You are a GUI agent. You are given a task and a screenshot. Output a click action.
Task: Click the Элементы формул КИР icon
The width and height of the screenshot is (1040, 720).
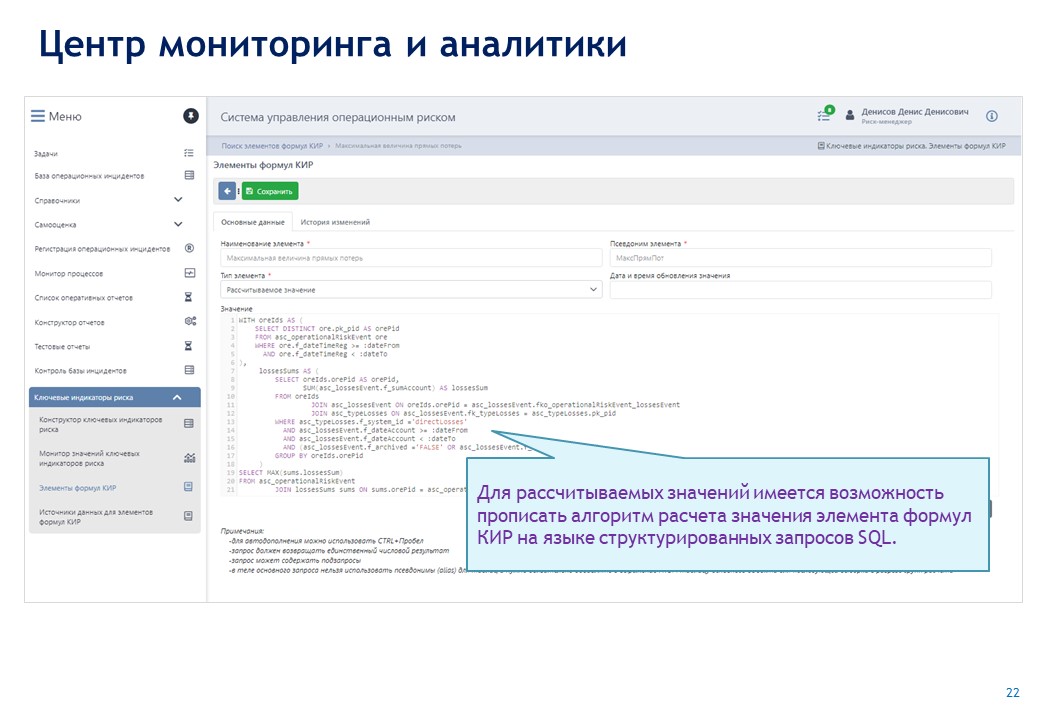pos(188,487)
